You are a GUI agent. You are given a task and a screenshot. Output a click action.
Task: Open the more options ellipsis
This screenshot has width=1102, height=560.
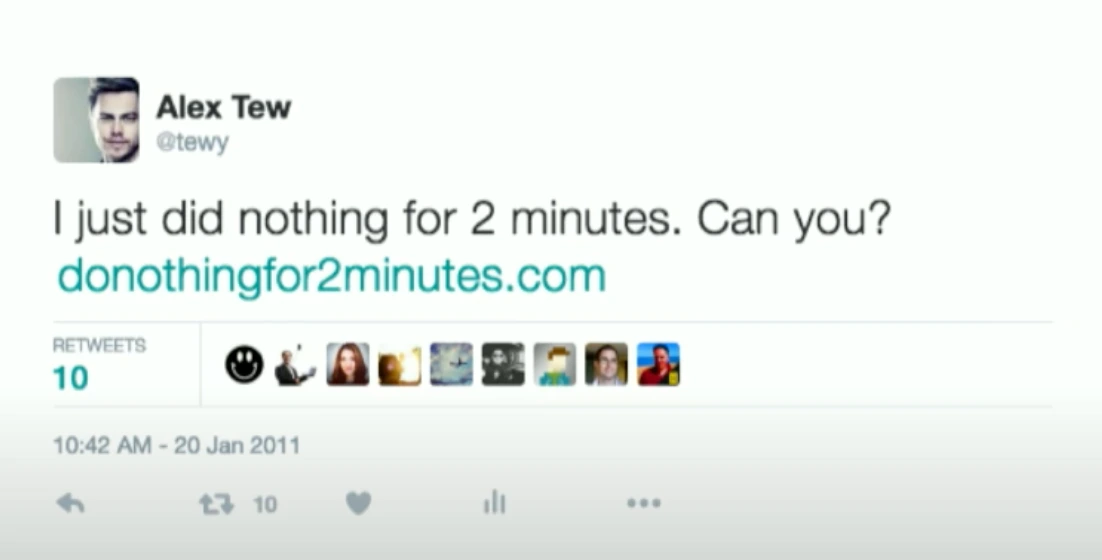point(644,502)
